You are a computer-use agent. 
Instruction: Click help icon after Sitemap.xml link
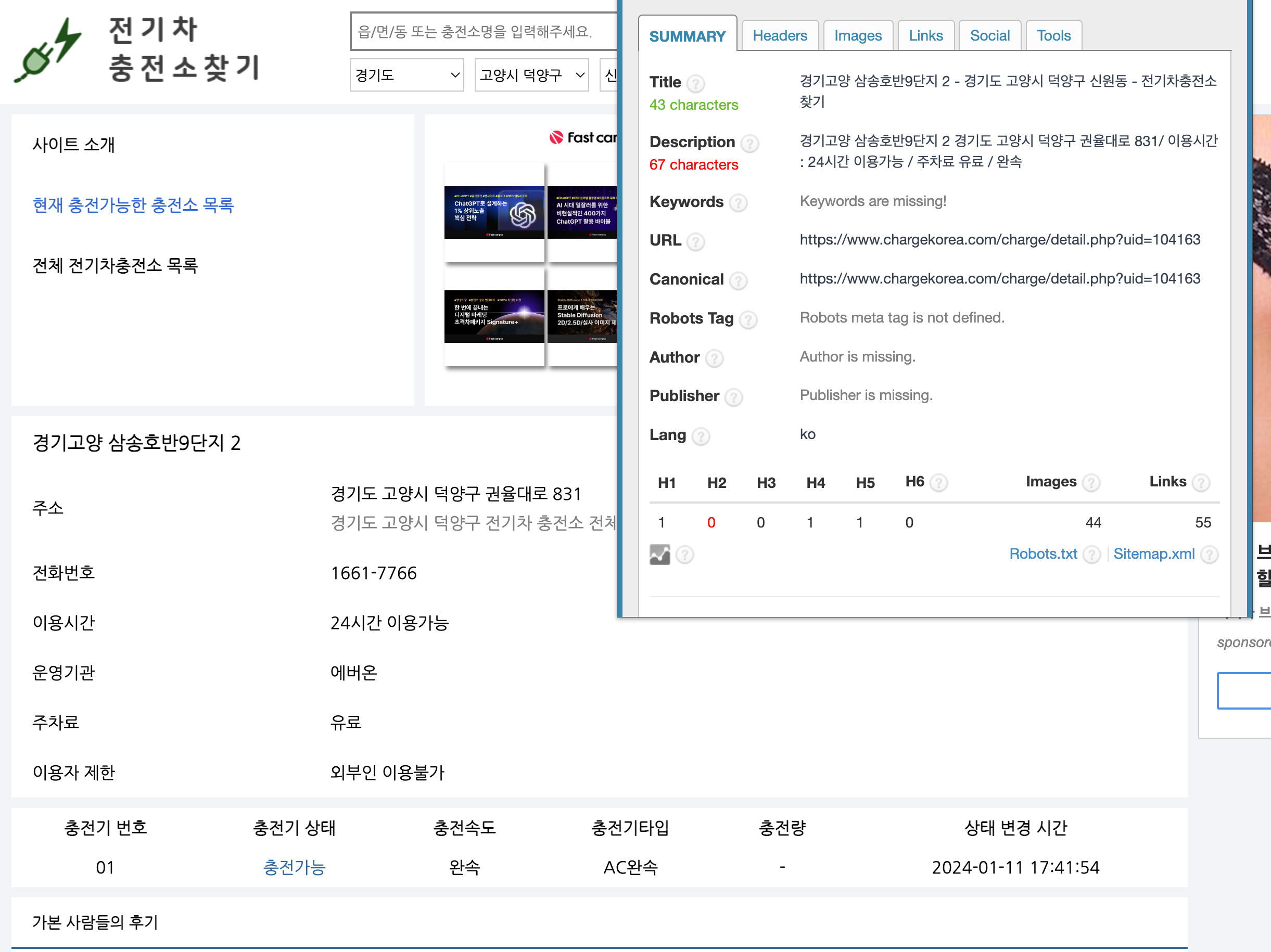[1209, 555]
